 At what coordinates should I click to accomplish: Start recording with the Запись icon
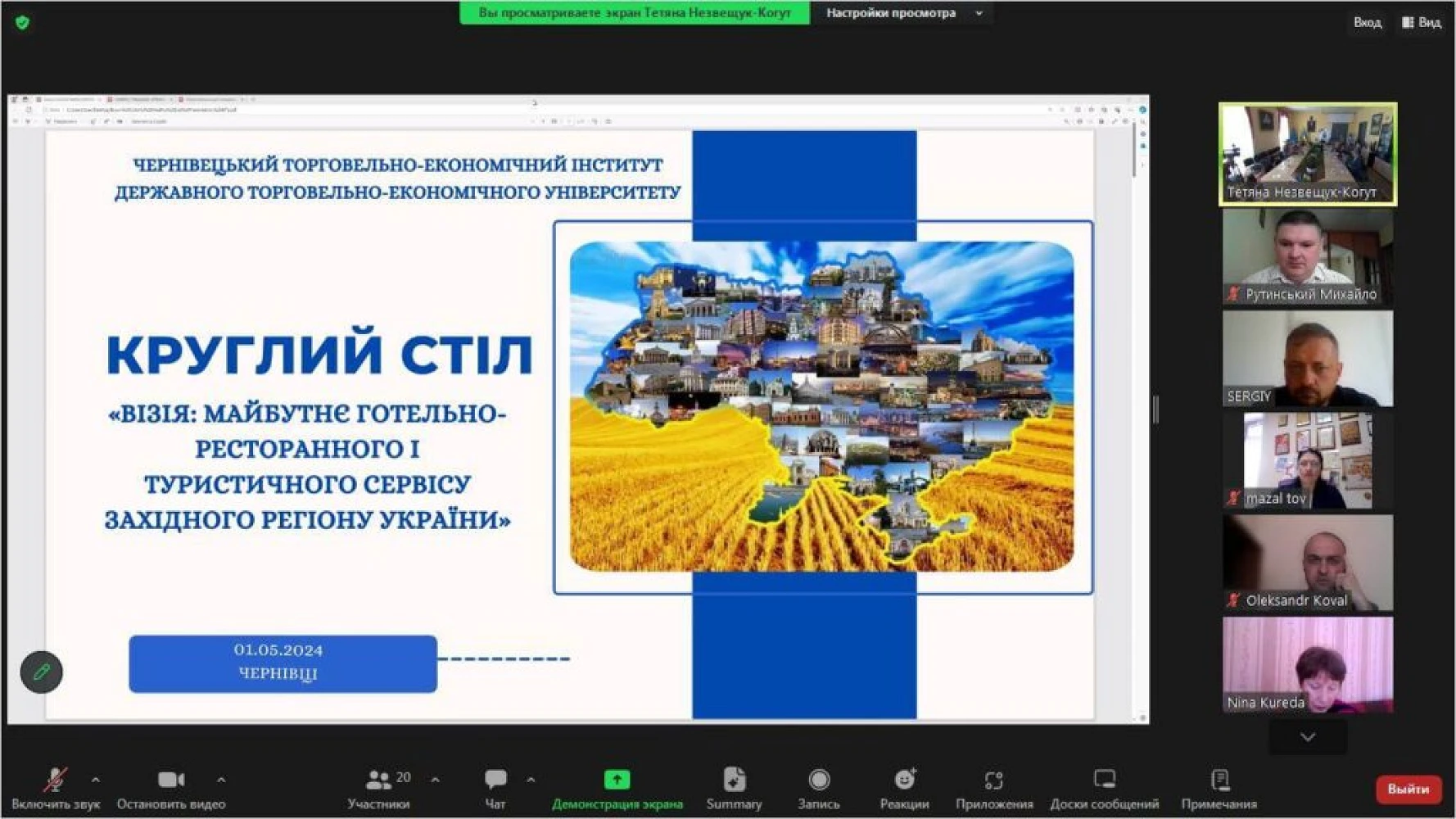tap(818, 780)
